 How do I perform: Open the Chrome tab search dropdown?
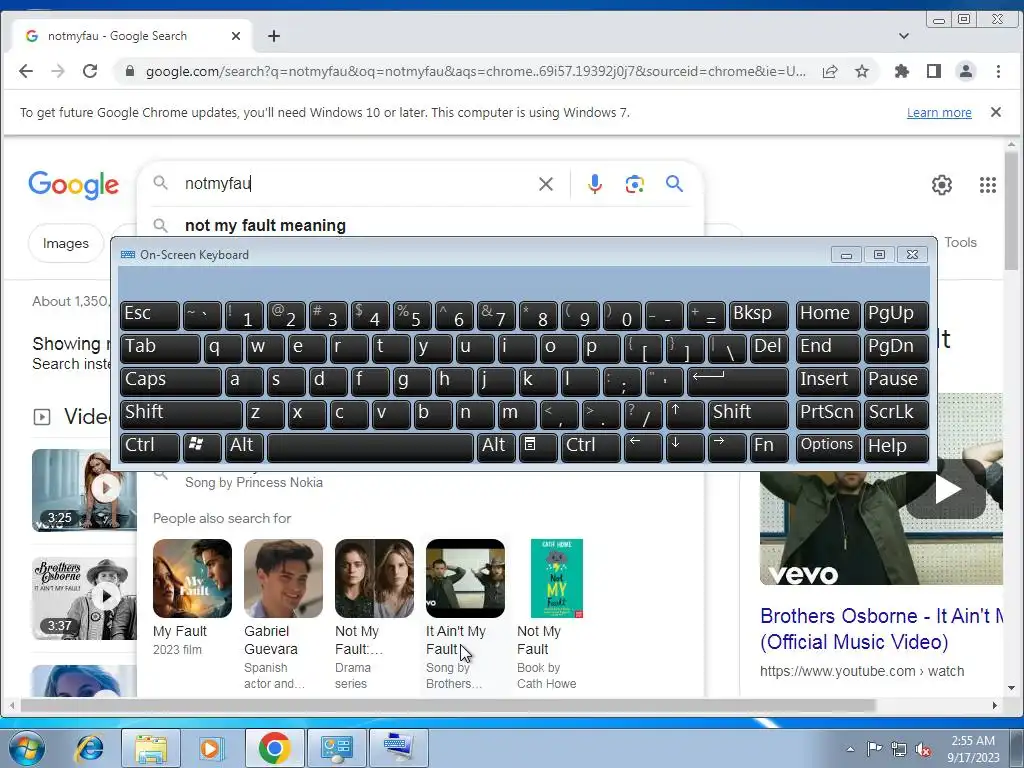pos(904,36)
